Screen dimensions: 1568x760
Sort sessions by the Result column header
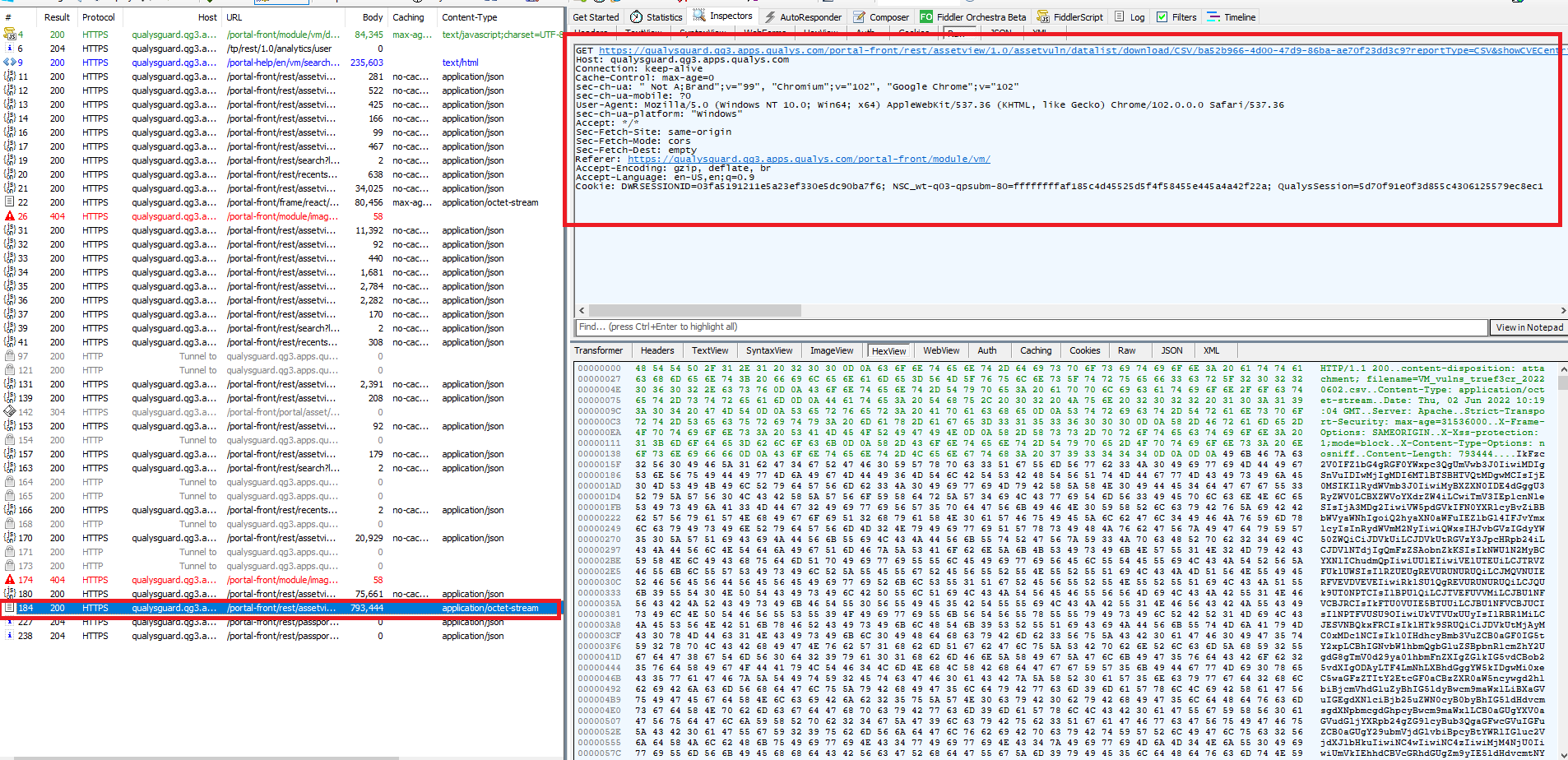pos(57,17)
